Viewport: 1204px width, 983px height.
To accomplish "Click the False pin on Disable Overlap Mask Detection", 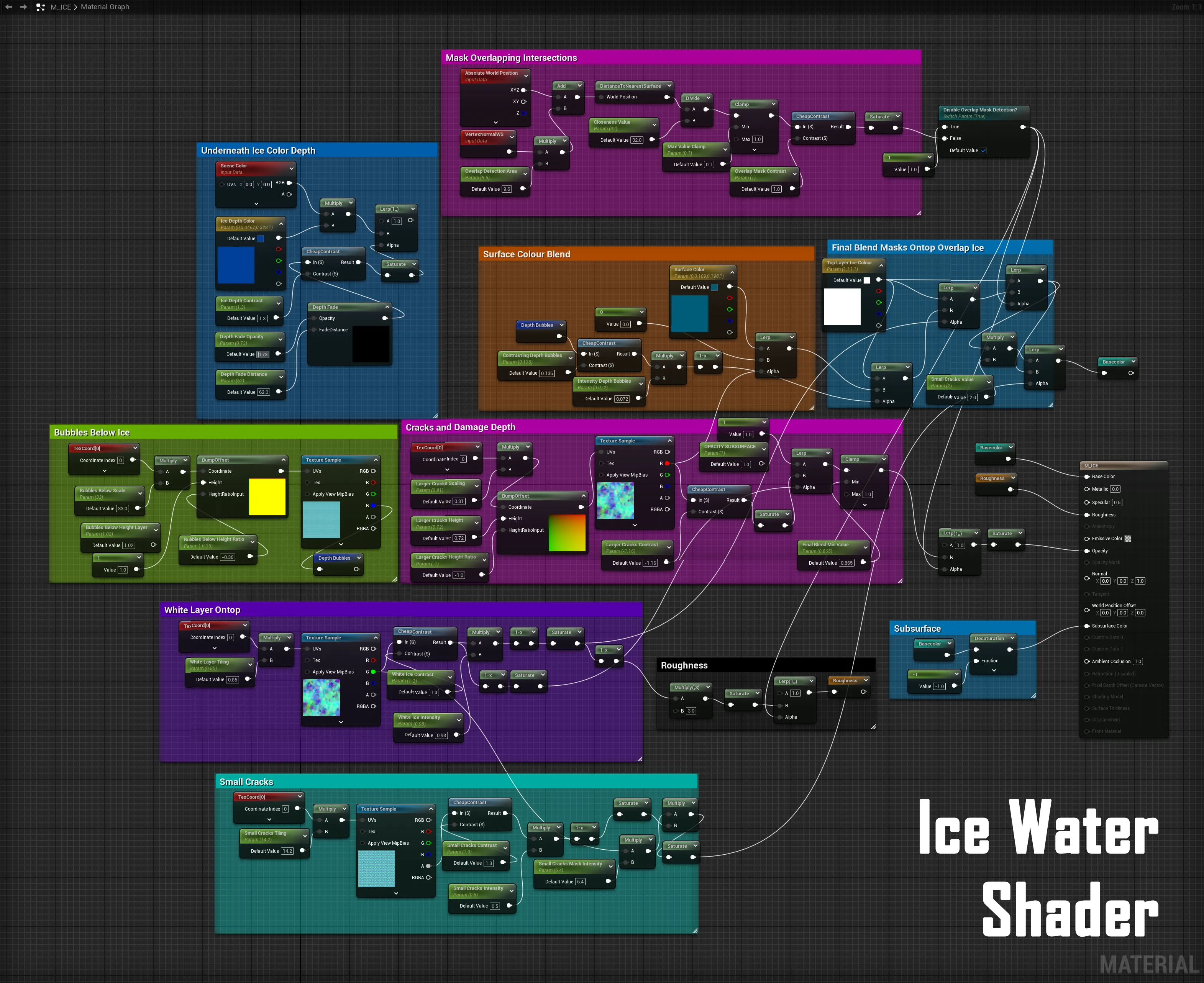I will tap(945, 138).
